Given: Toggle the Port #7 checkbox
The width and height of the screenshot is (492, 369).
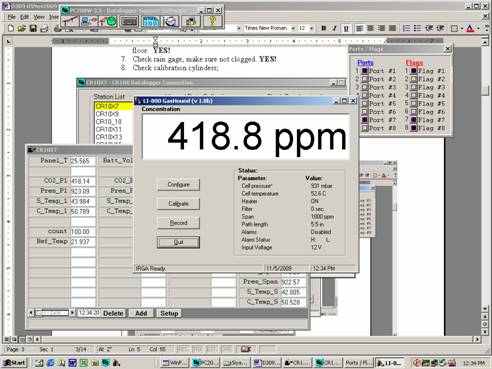Looking at the screenshot, I should point(365,120).
